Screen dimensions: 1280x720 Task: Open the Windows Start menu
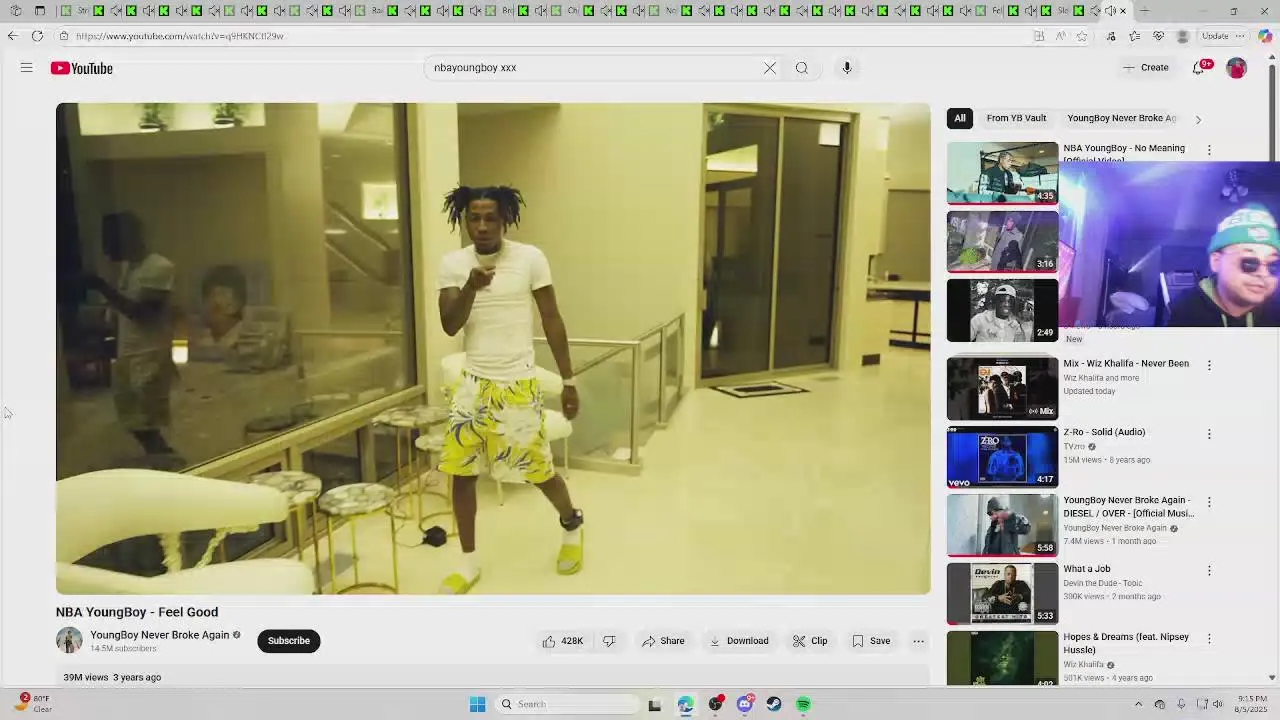pos(477,704)
